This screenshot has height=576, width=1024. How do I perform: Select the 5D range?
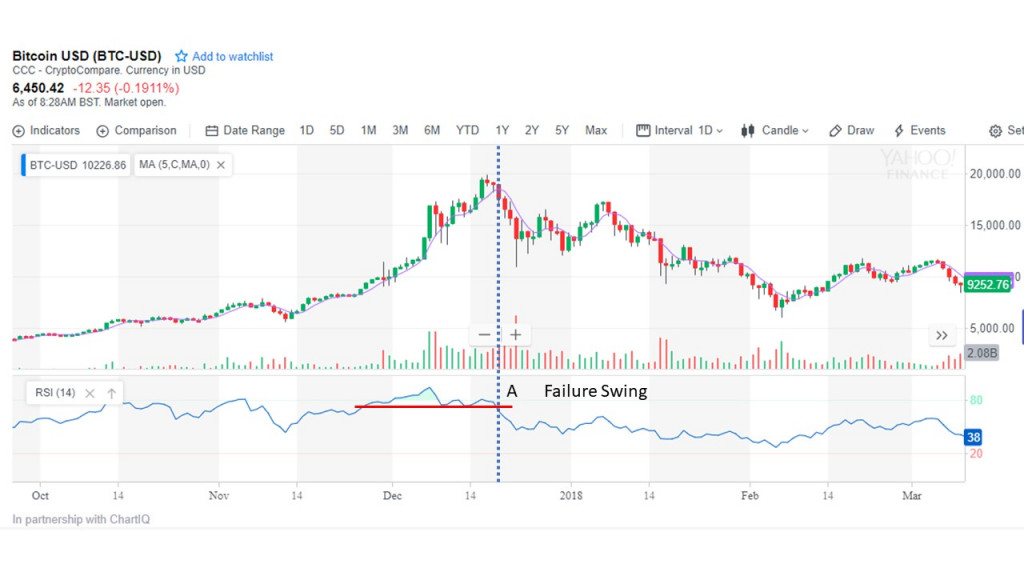click(x=336, y=131)
